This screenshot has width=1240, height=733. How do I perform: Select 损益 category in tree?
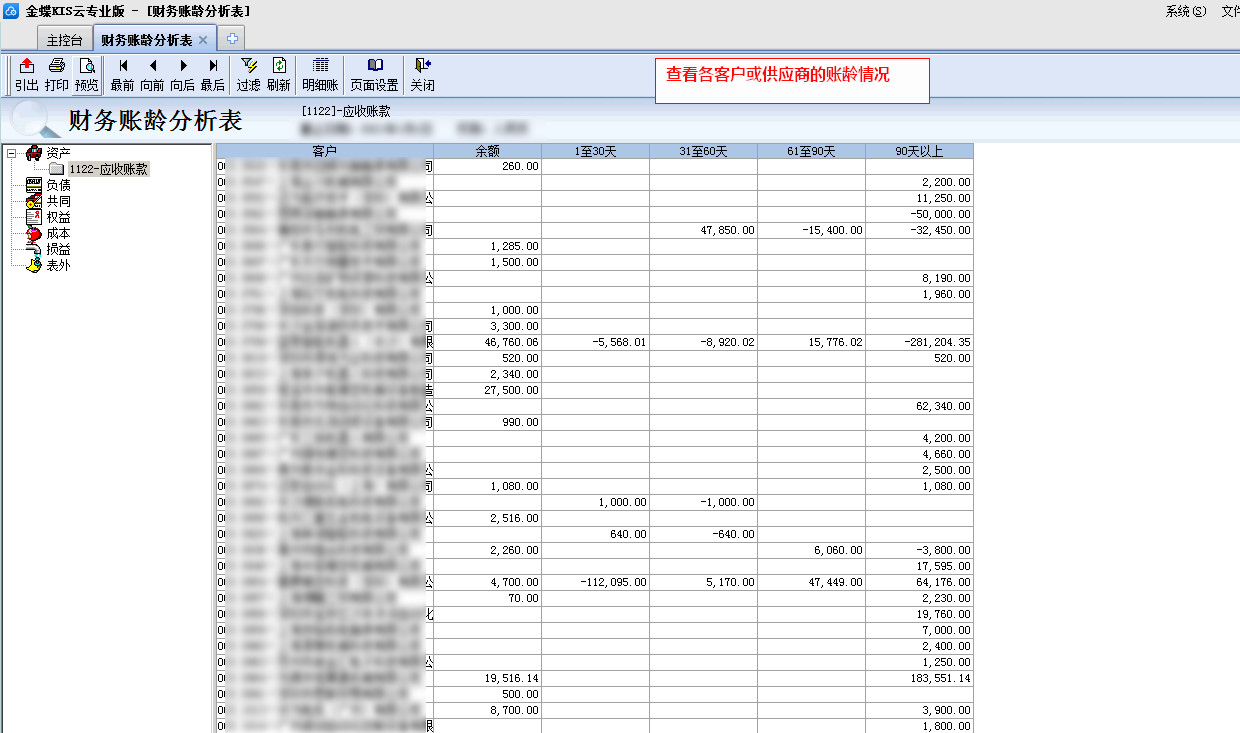(58, 249)
